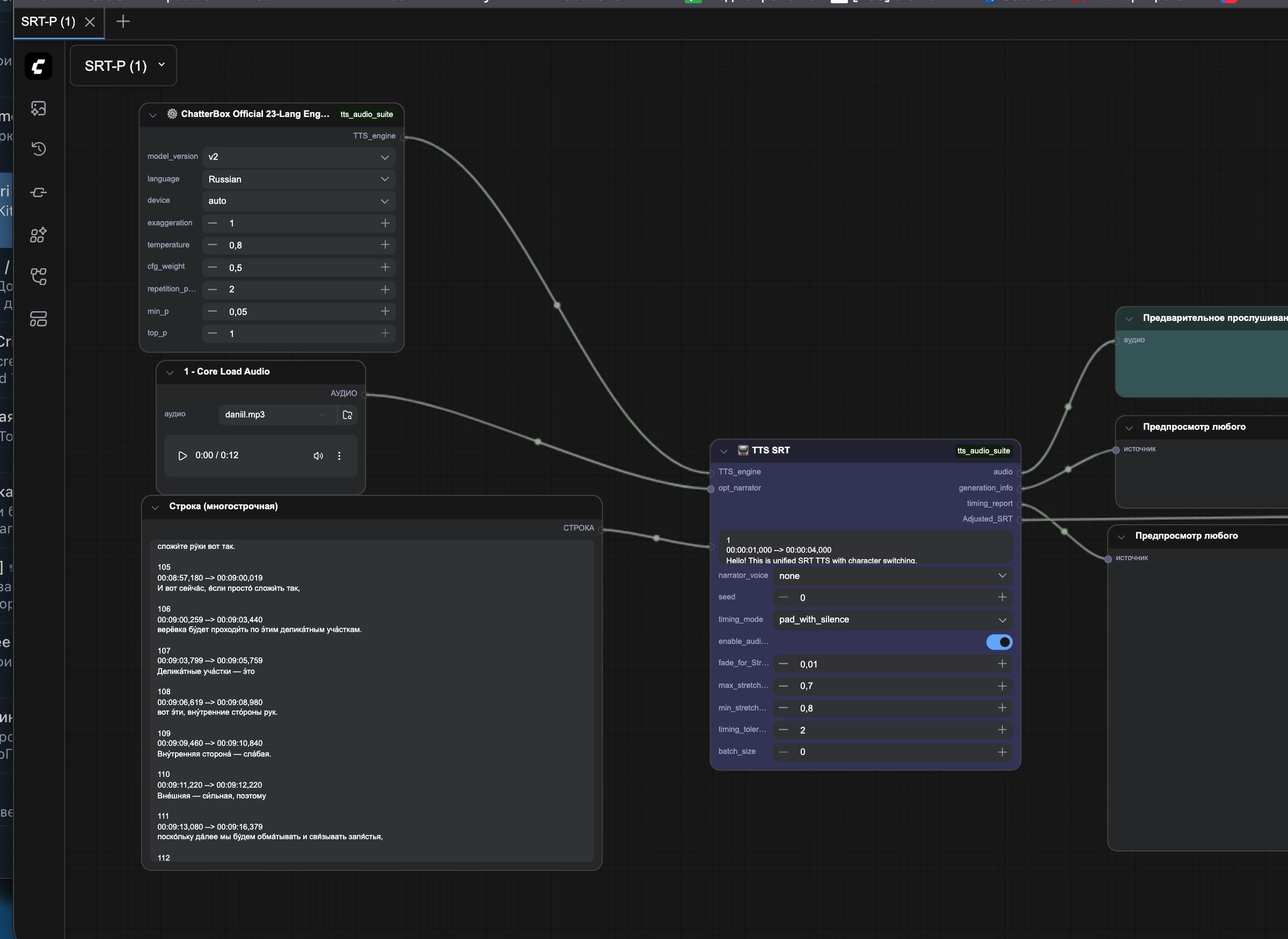Open the audio player three-dot menu
1288x939 pixels.
(x=339, y=456)
